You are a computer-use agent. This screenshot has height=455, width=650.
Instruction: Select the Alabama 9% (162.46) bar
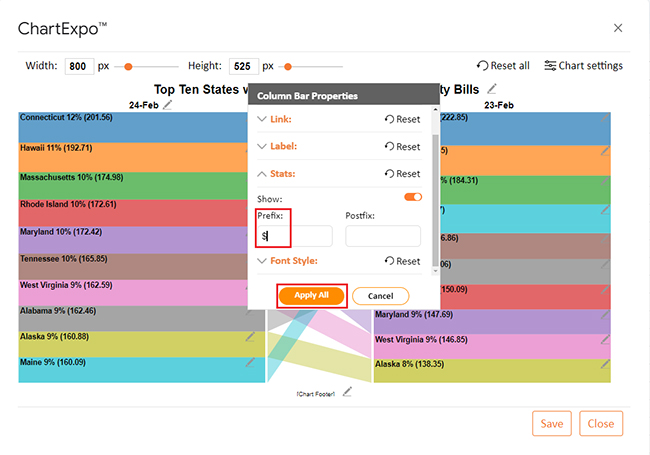(141, 318)
